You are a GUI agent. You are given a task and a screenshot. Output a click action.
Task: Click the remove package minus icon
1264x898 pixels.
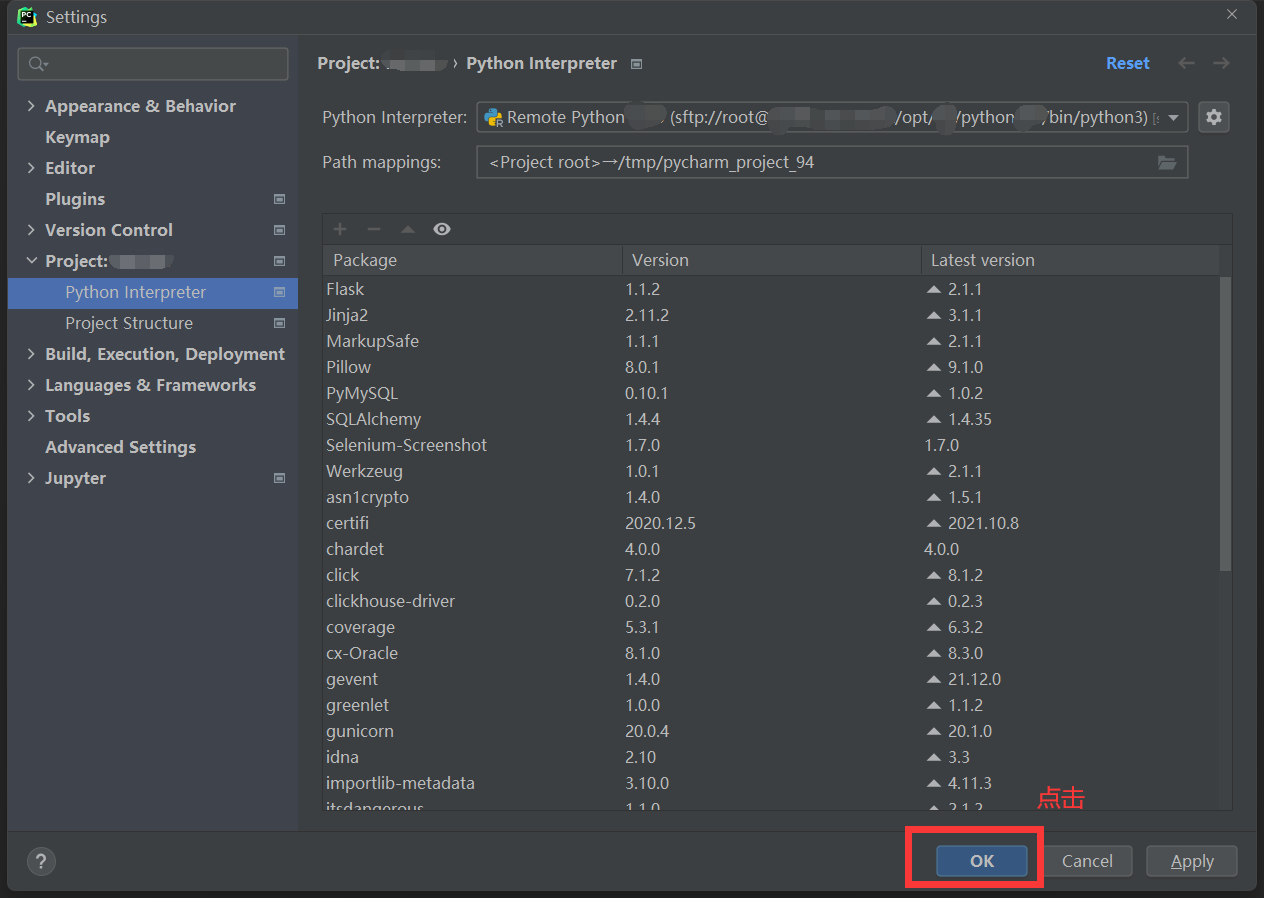click(374, 229)
